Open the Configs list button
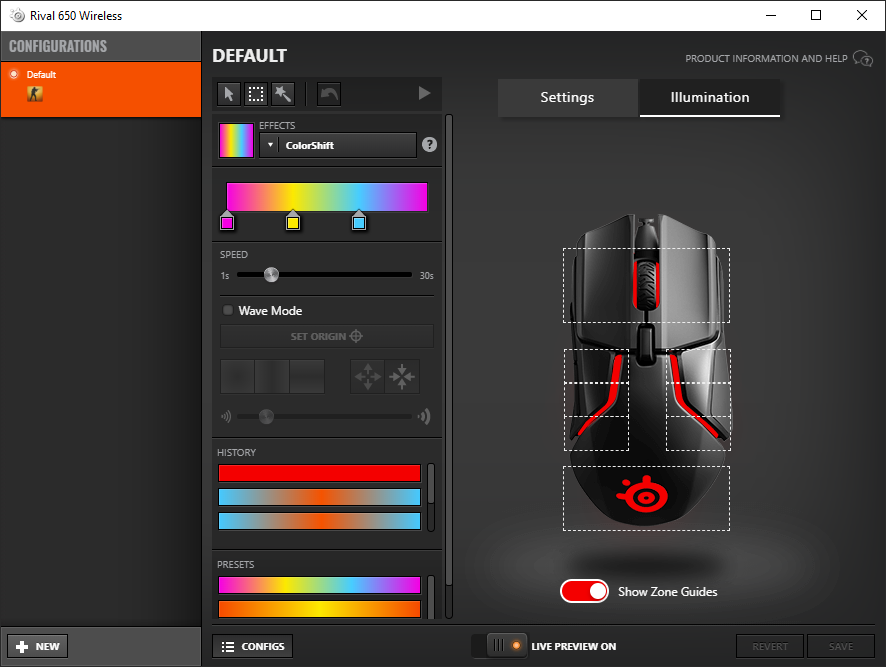 253,646
